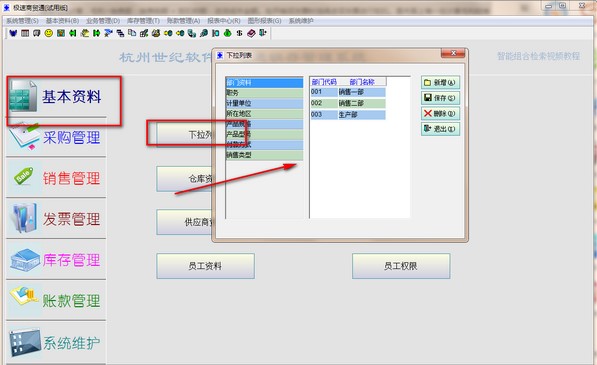Click the 保存(S) button in the dialog
The width and height of the screenshot is (597, 365).
point(441,98)
